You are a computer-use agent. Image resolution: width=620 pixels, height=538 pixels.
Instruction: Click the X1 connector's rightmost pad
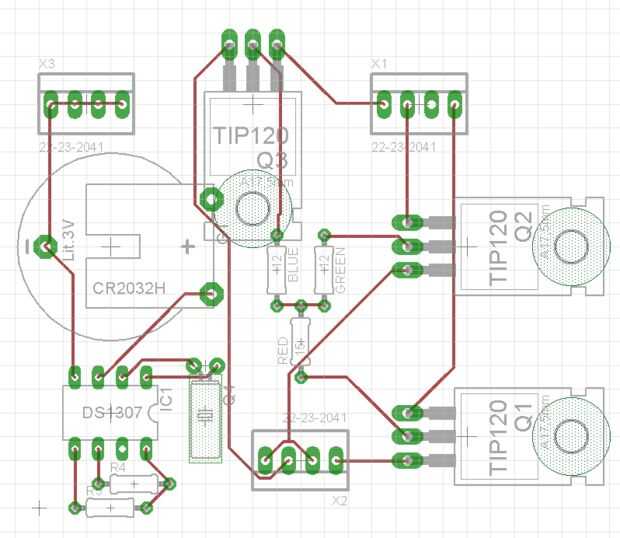455,105
